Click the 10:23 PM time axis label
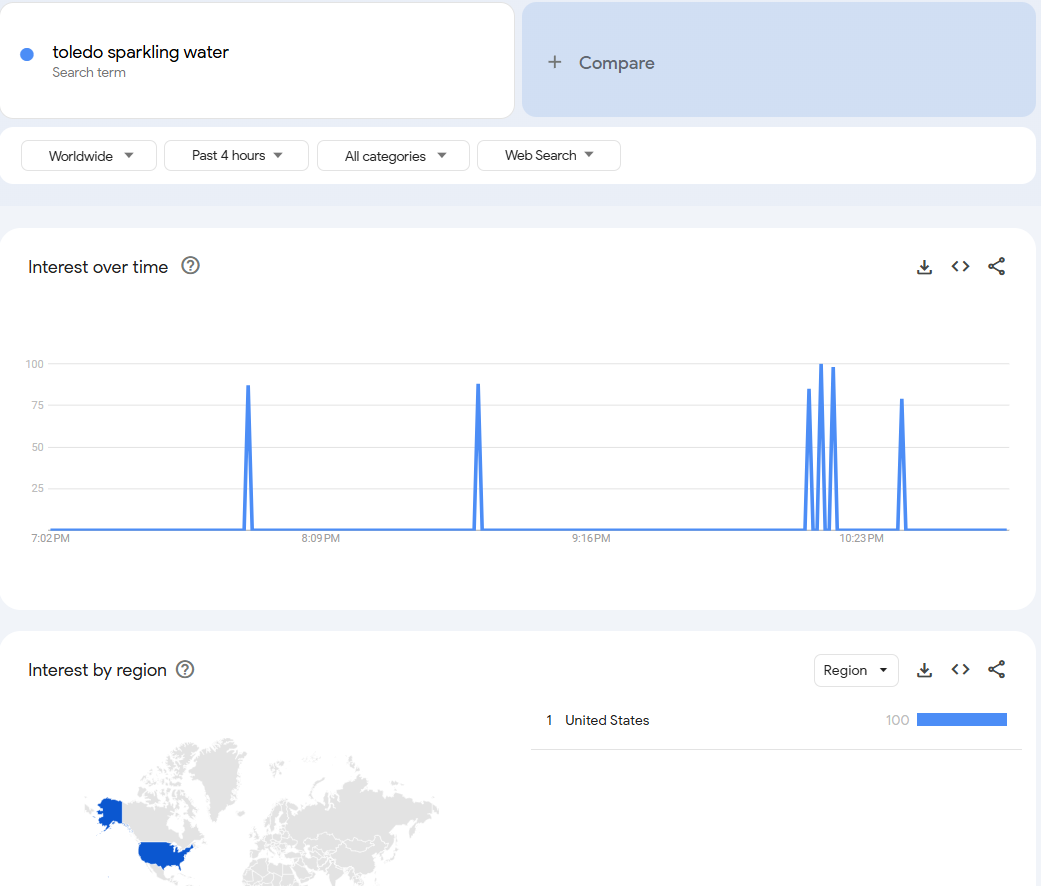The height and width of the screenshot is (886, 1041). point(861,538)
